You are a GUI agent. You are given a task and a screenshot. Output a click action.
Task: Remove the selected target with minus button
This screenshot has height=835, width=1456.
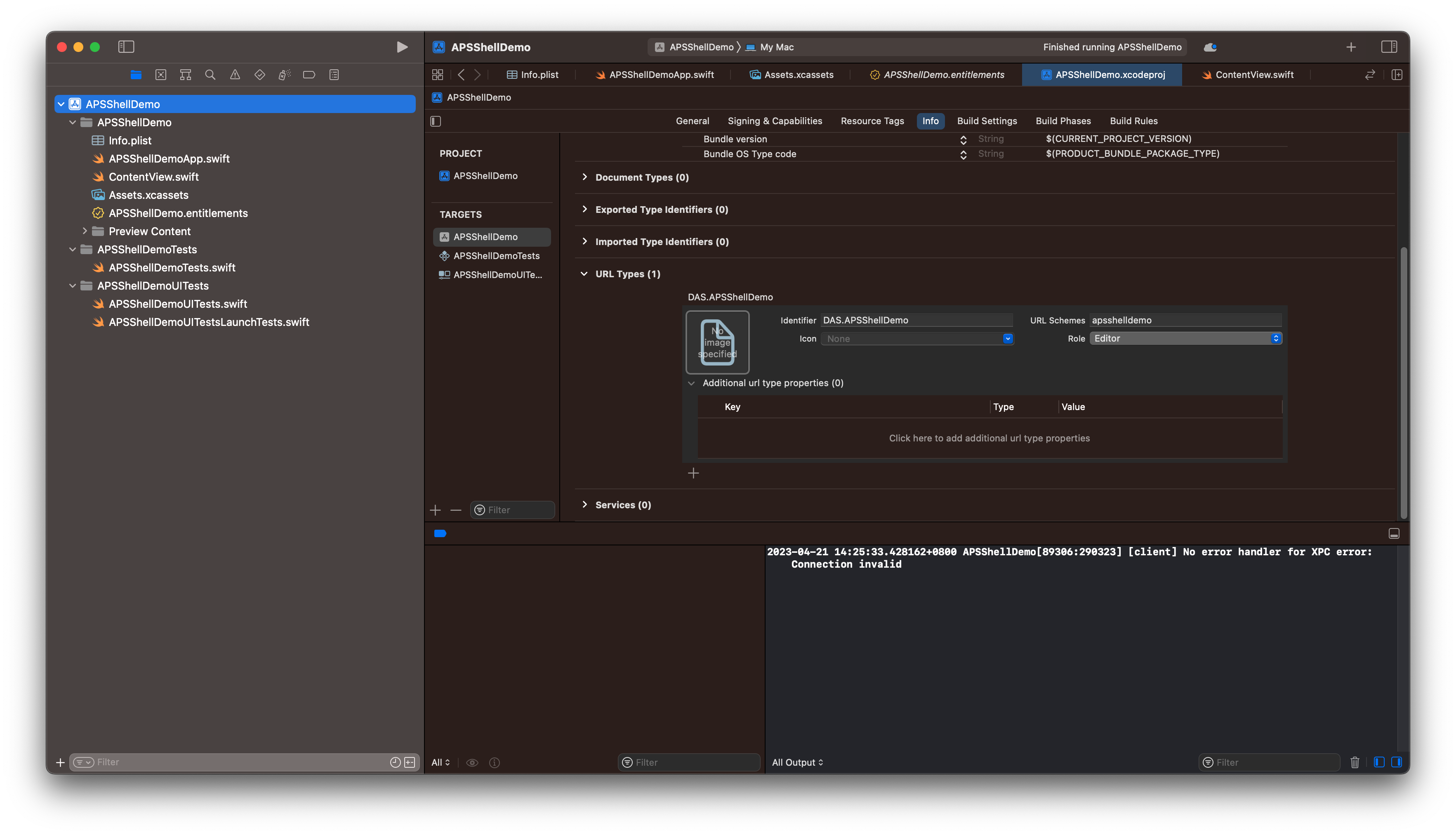coord(456,510)
